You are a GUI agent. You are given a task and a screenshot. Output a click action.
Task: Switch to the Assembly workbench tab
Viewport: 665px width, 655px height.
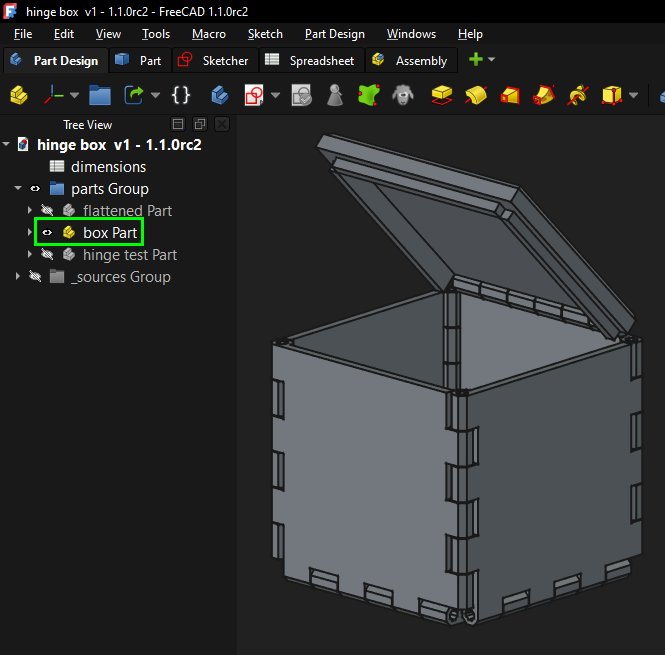pyautogui.click(x=411, y=60)
